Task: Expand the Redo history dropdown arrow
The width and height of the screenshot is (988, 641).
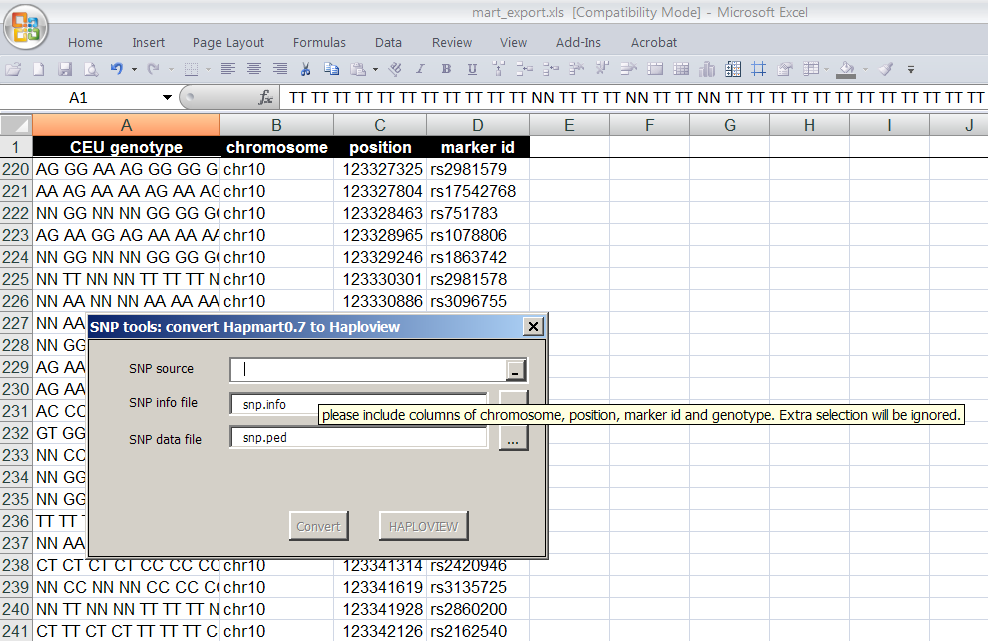Action: 171,69
